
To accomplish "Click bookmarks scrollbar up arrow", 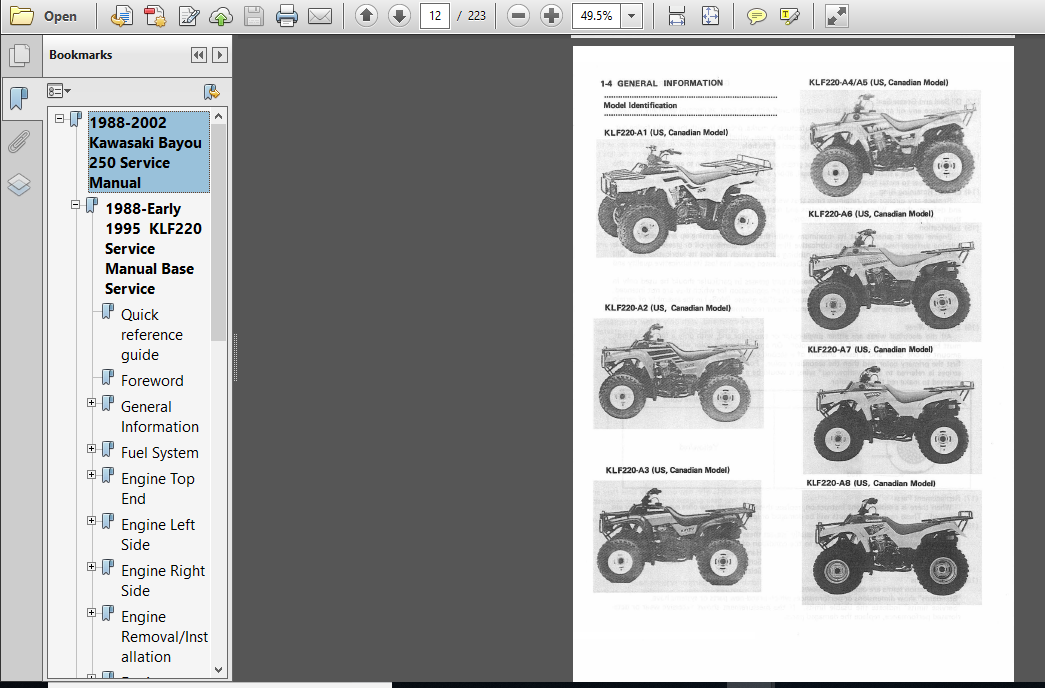I will click(x=219, y=116).
